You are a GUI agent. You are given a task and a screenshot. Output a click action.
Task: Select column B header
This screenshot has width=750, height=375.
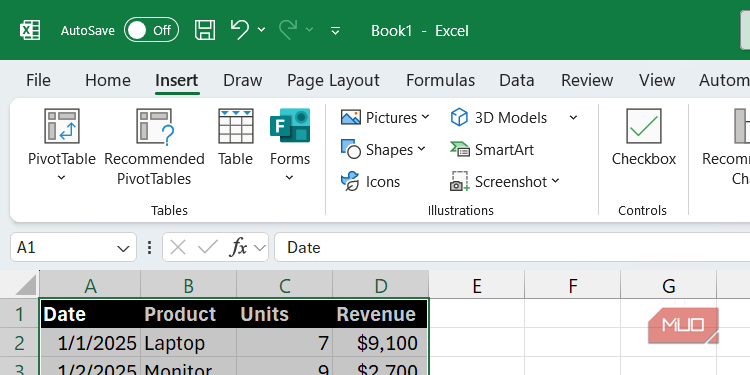pyautogui.click(x=188, y=286)
